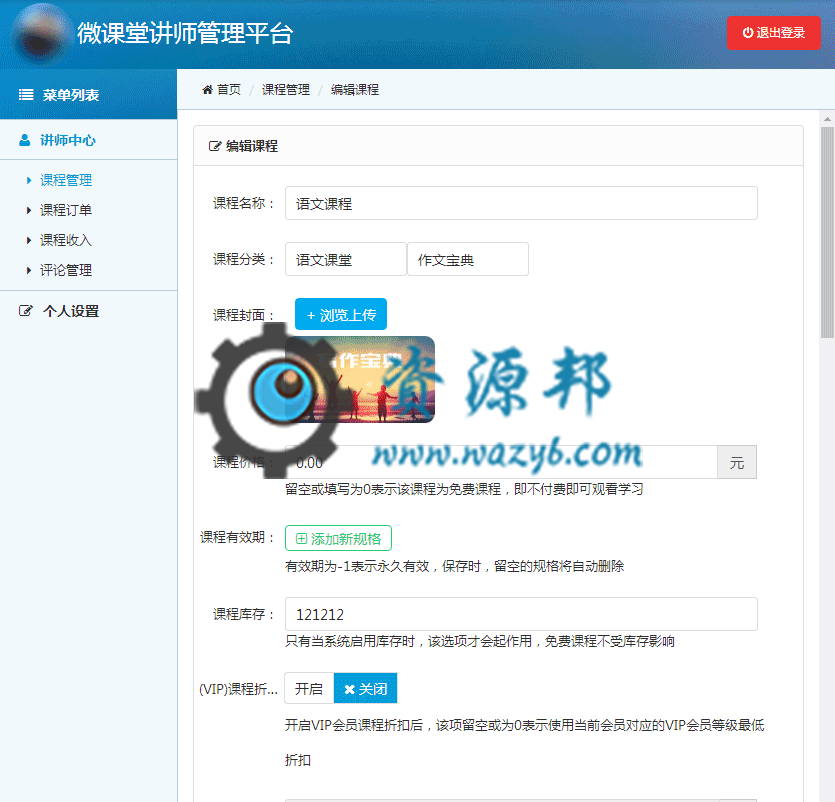The height and width of the screenshot is (802, 835).
Task: Click the arrow beside 课程订单
Action: [x=29, y=210]
